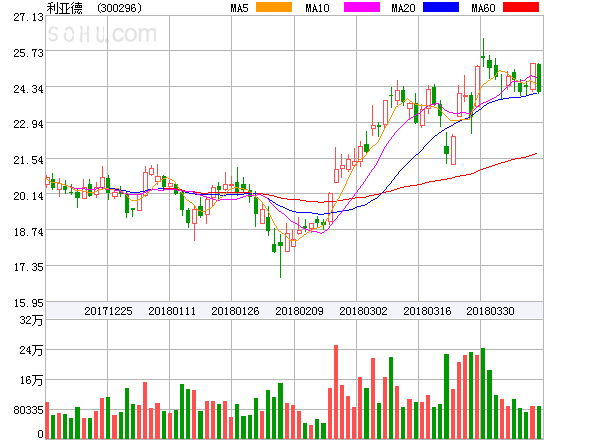Click the 25.73 price axis label
Image resolution: width=600 pixels, height=440 pixels.
[x=28, y=53]
